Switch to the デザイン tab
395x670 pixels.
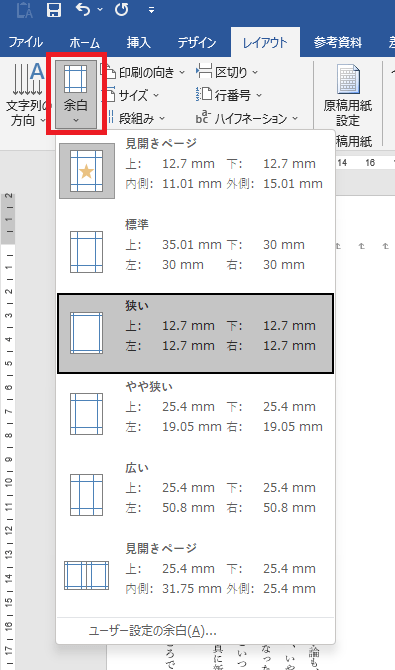pos(197,42)
